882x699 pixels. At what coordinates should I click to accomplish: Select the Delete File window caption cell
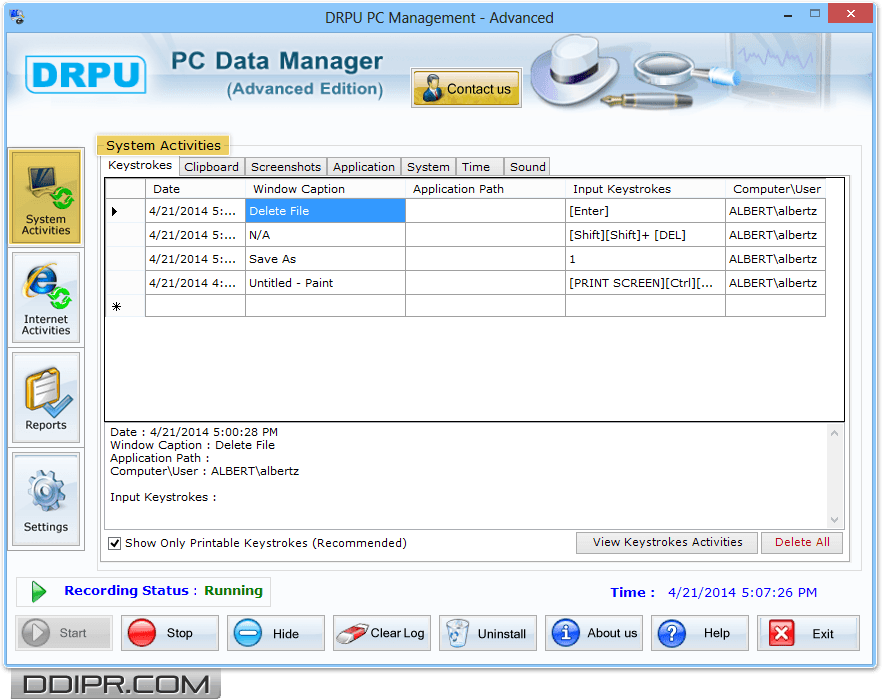(x=325, y=211)
